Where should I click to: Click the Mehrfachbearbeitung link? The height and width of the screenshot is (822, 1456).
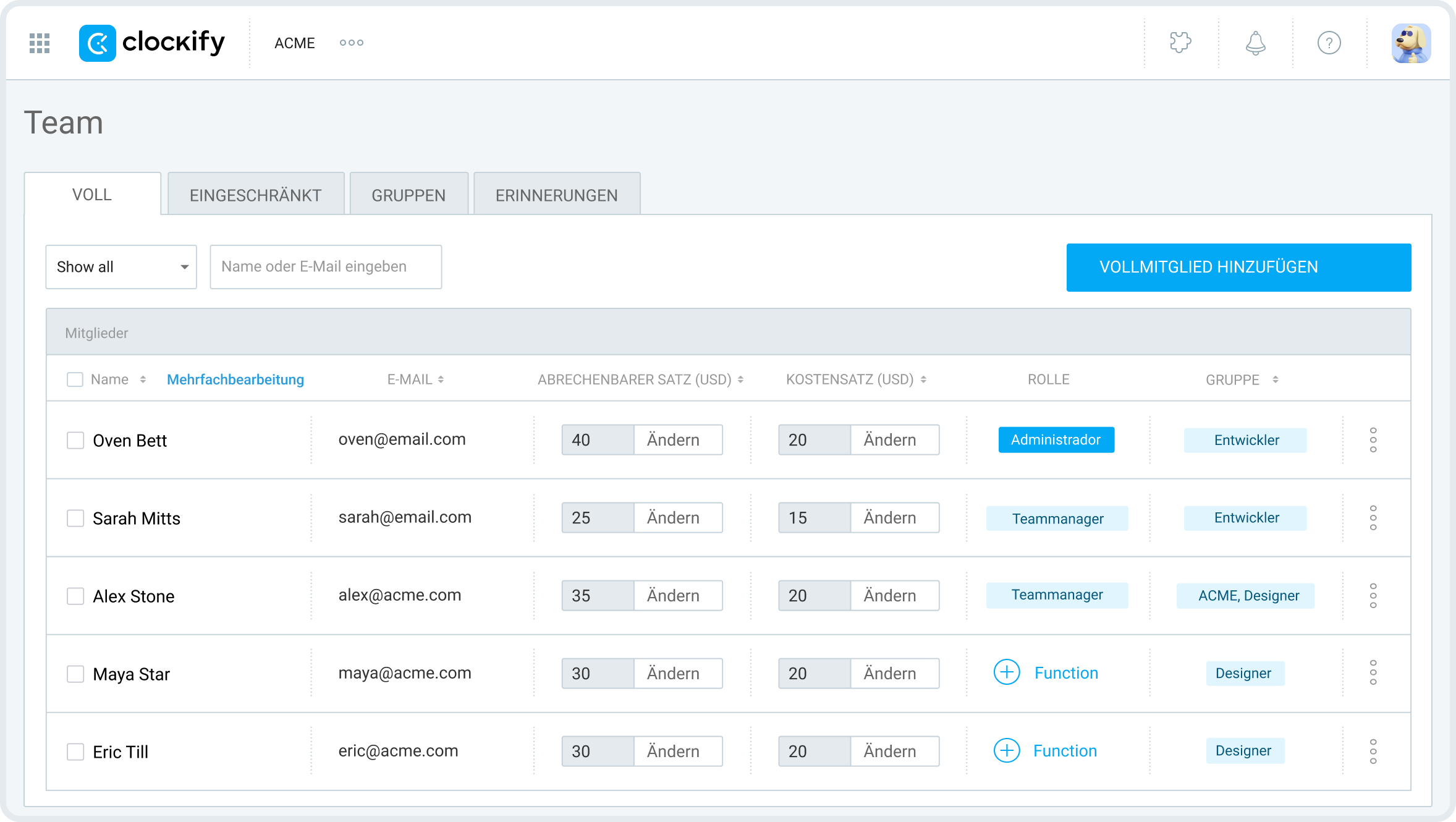coord(235,379)
